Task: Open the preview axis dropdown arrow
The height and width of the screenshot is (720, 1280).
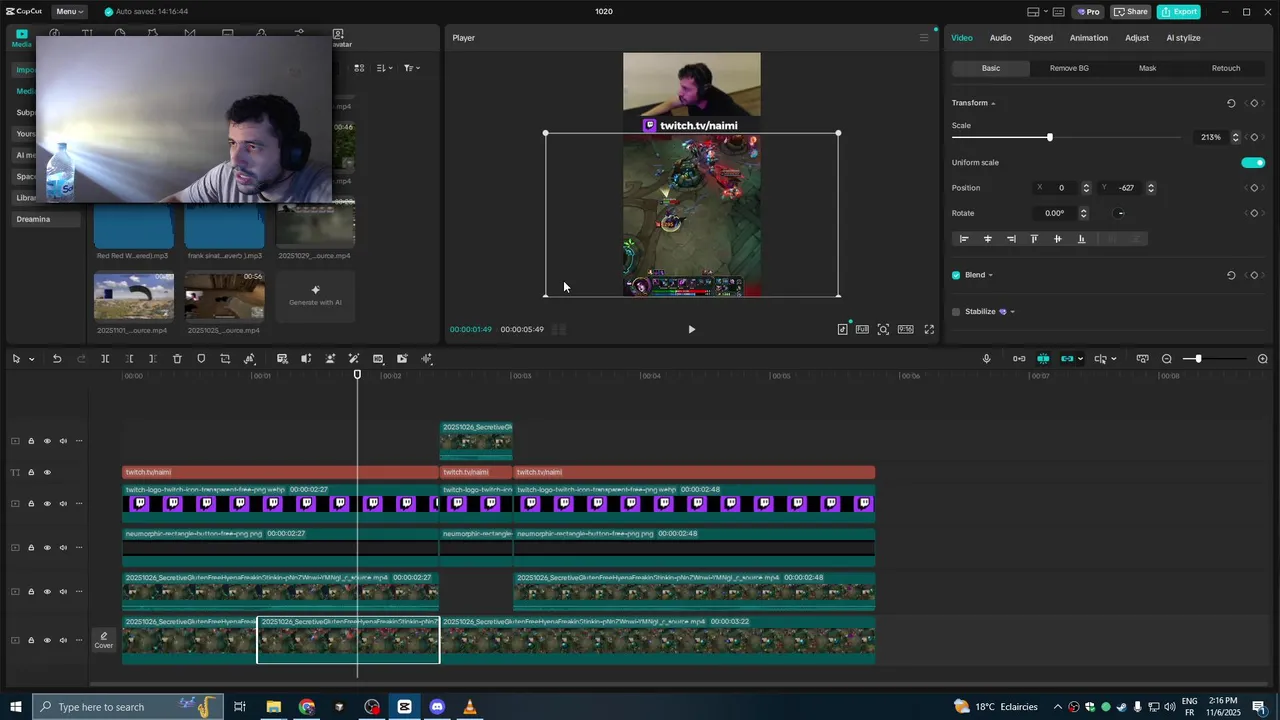Action: (x=1114, y=359)
